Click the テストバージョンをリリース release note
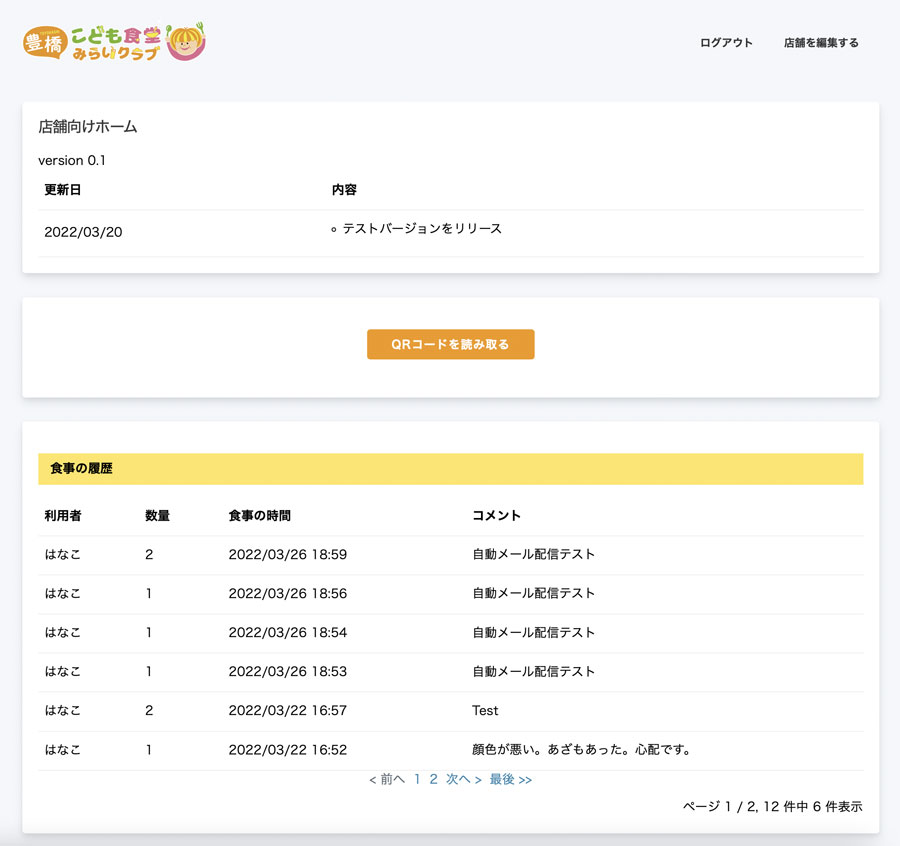Image resolution: width=900 pixels, height=846 pixels. pos(421,229)
